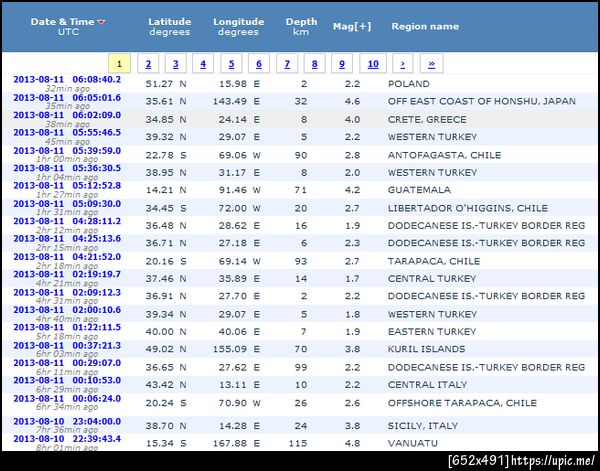Open the 05:12:52.8 Guatemala earthquake entry

click(67, 186)
